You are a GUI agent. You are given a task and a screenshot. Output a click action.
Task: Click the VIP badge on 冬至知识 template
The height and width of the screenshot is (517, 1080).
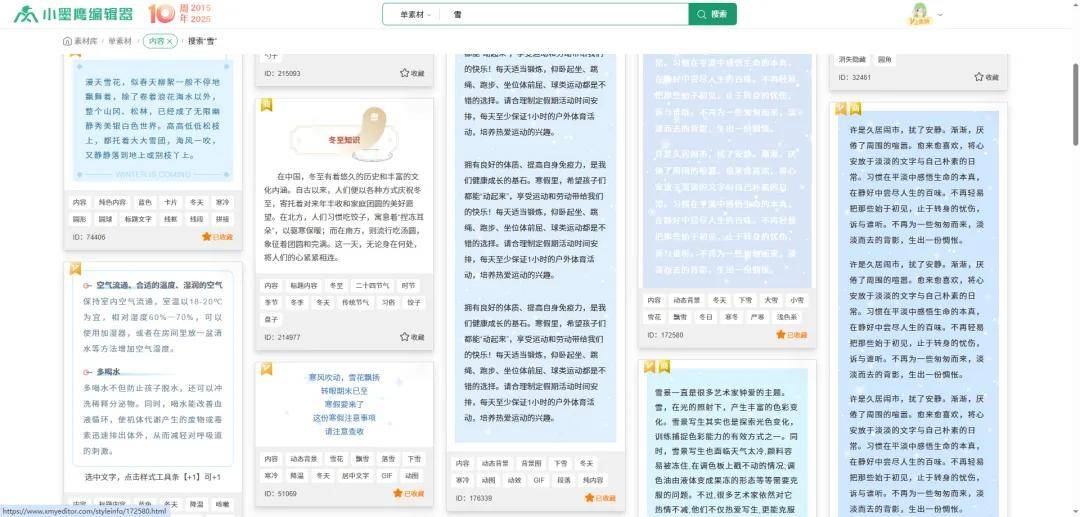[x=266, y=105]
